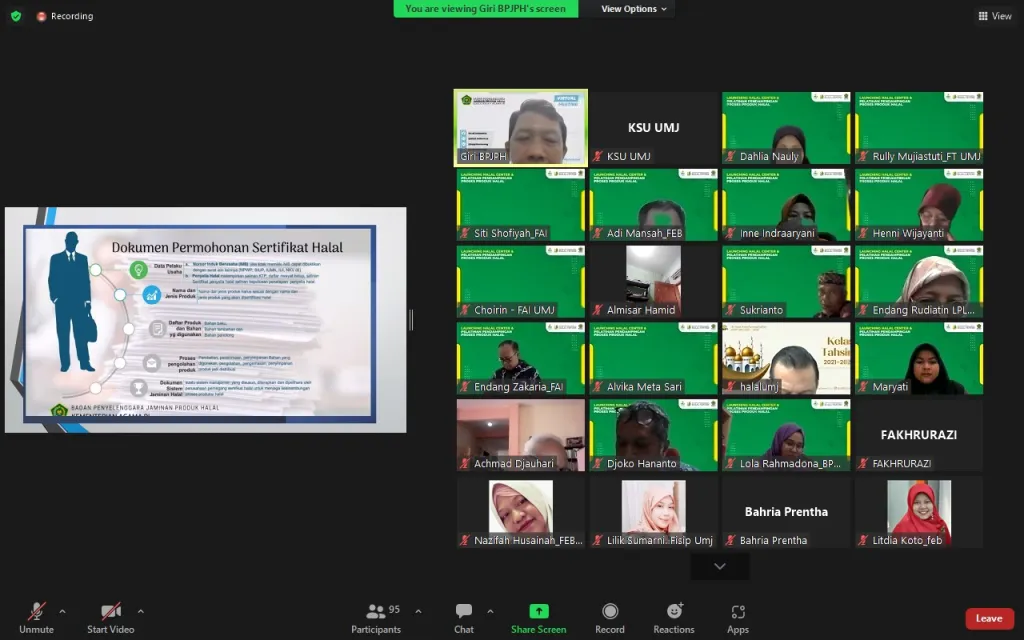Open the Participants panel icon
This screenshot has height=640, width=1024.
(x=376, y=612)
